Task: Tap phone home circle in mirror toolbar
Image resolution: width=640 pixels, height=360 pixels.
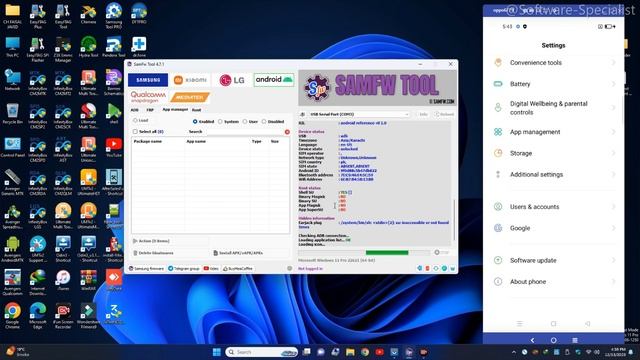Action: click(x=553, y=340)
